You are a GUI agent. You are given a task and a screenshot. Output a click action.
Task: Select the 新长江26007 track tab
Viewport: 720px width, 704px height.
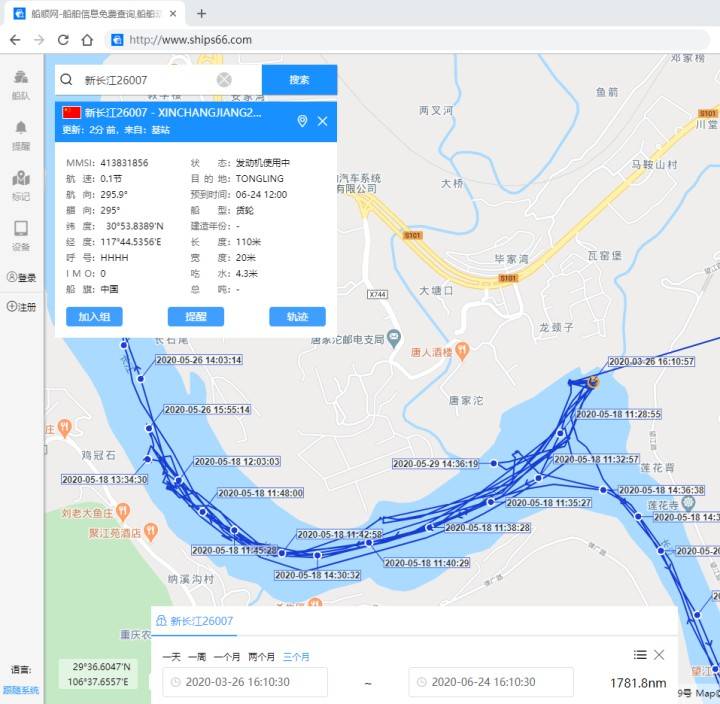click(195, 621)
